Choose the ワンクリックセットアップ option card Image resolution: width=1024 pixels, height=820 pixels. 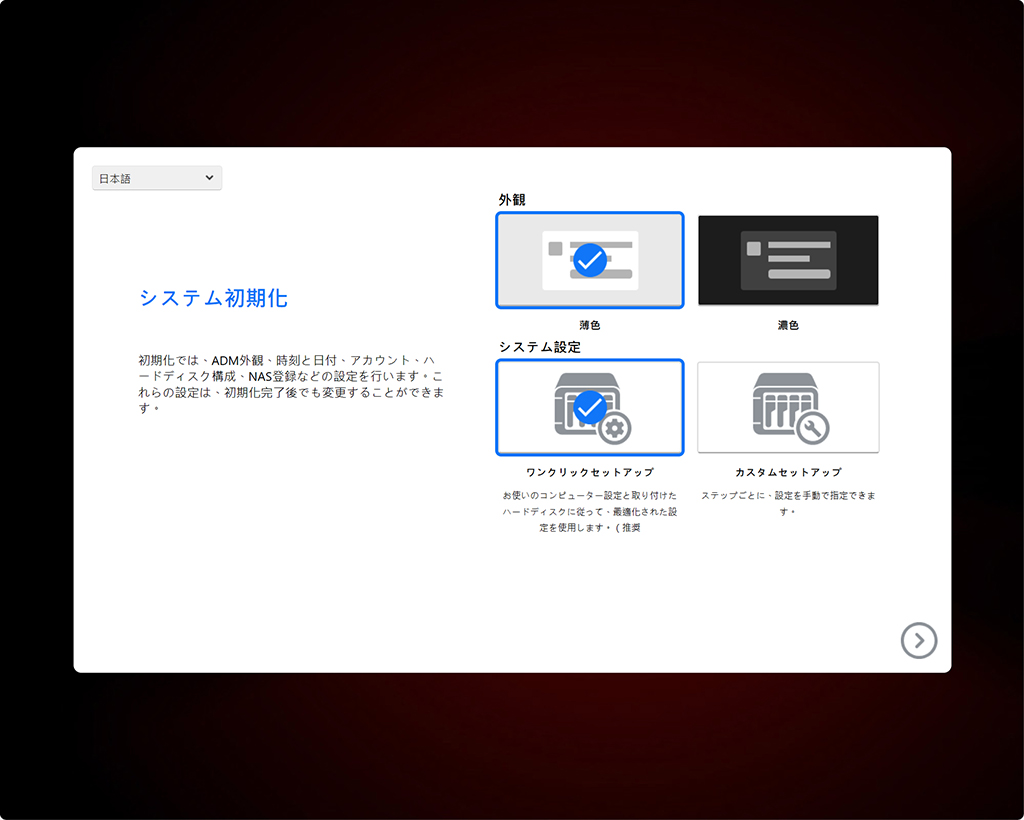click(x=590, y=407)
